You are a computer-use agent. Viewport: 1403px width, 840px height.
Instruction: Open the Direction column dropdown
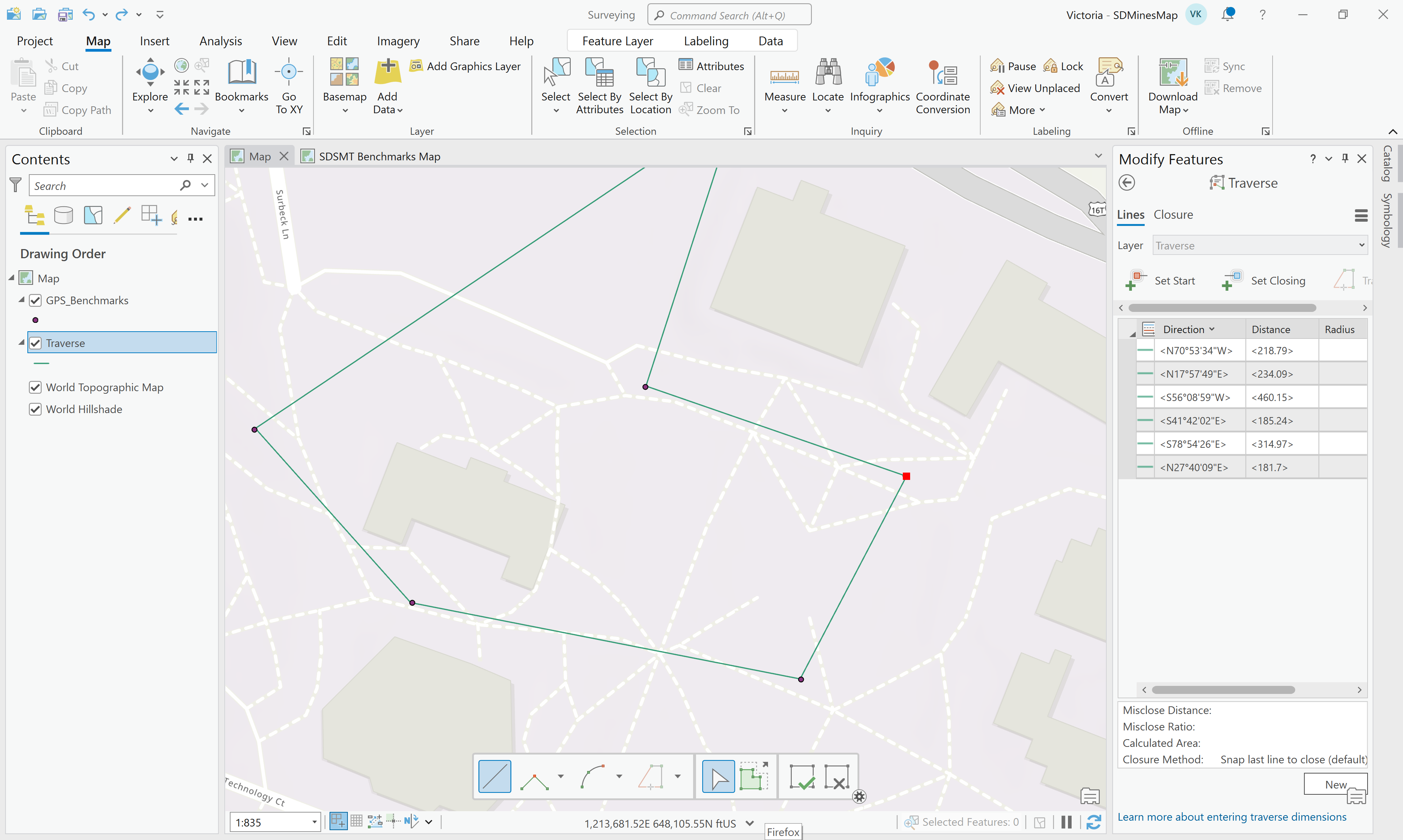[1212, 329]
